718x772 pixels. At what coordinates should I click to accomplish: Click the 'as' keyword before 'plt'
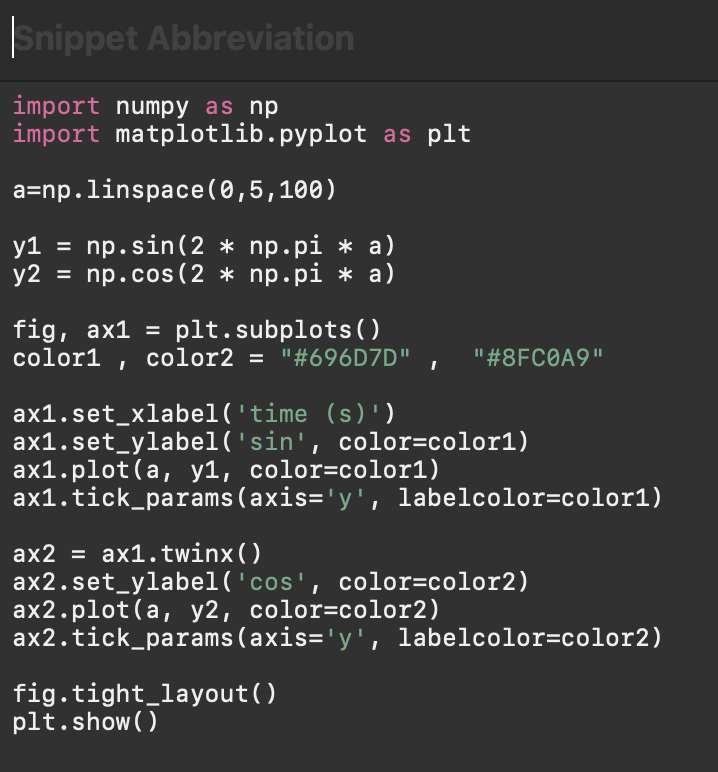click(397, 134)
